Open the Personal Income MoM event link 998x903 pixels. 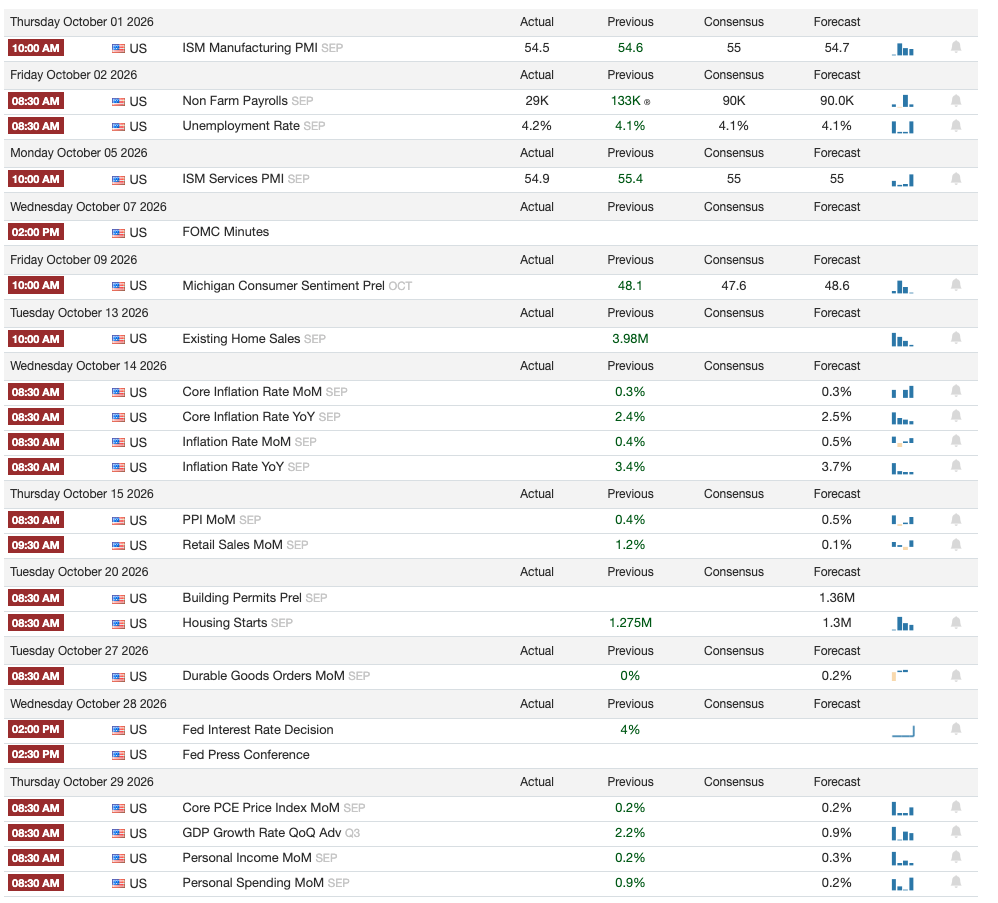[x=247, y=858]
